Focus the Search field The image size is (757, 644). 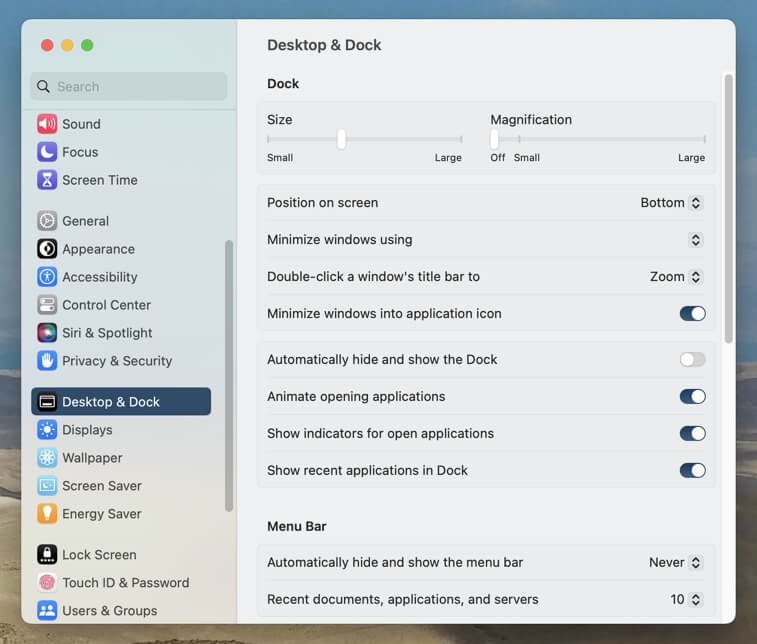[129, 86]
